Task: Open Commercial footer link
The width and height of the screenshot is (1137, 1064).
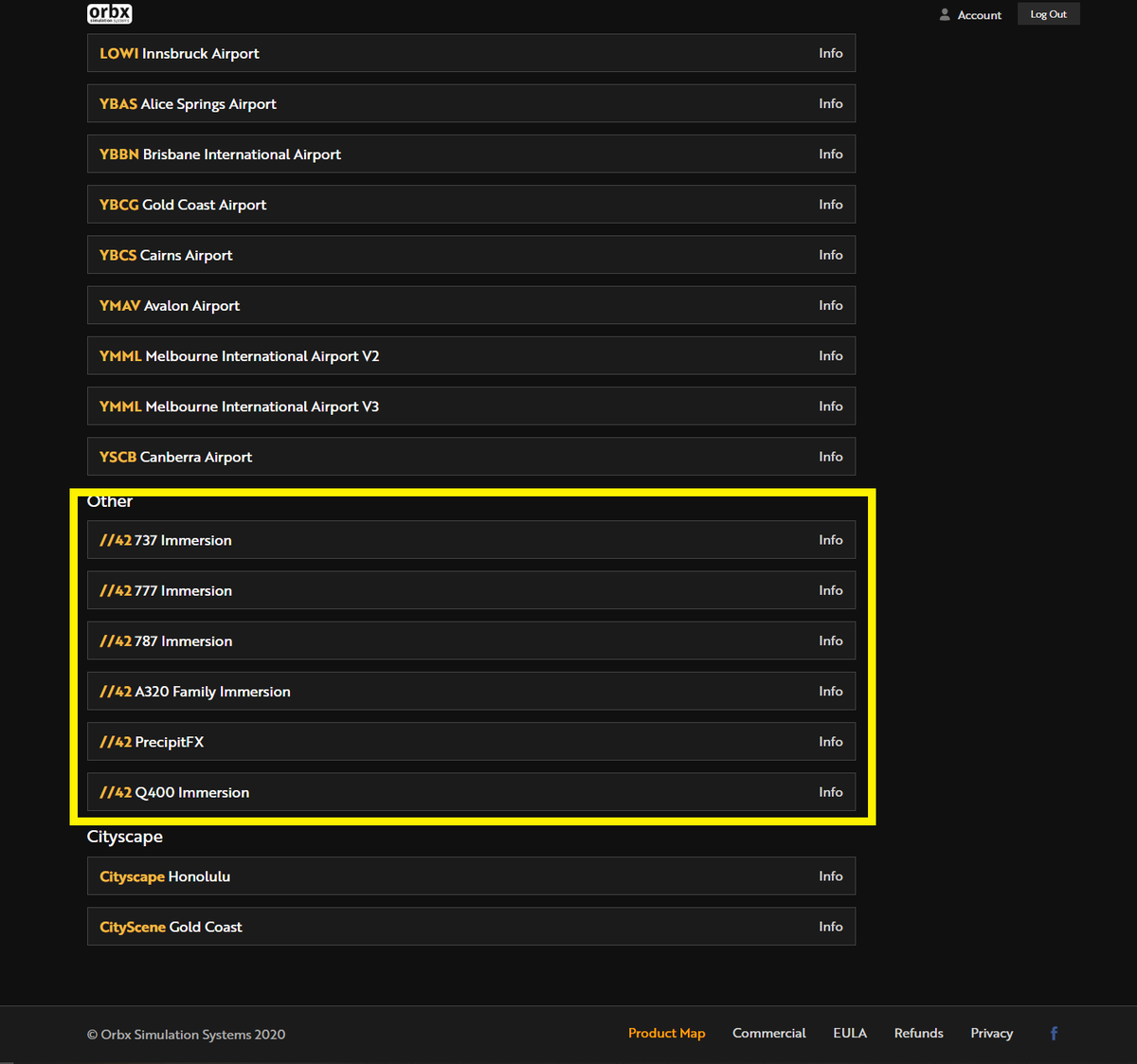Action: click(769, 1034)
